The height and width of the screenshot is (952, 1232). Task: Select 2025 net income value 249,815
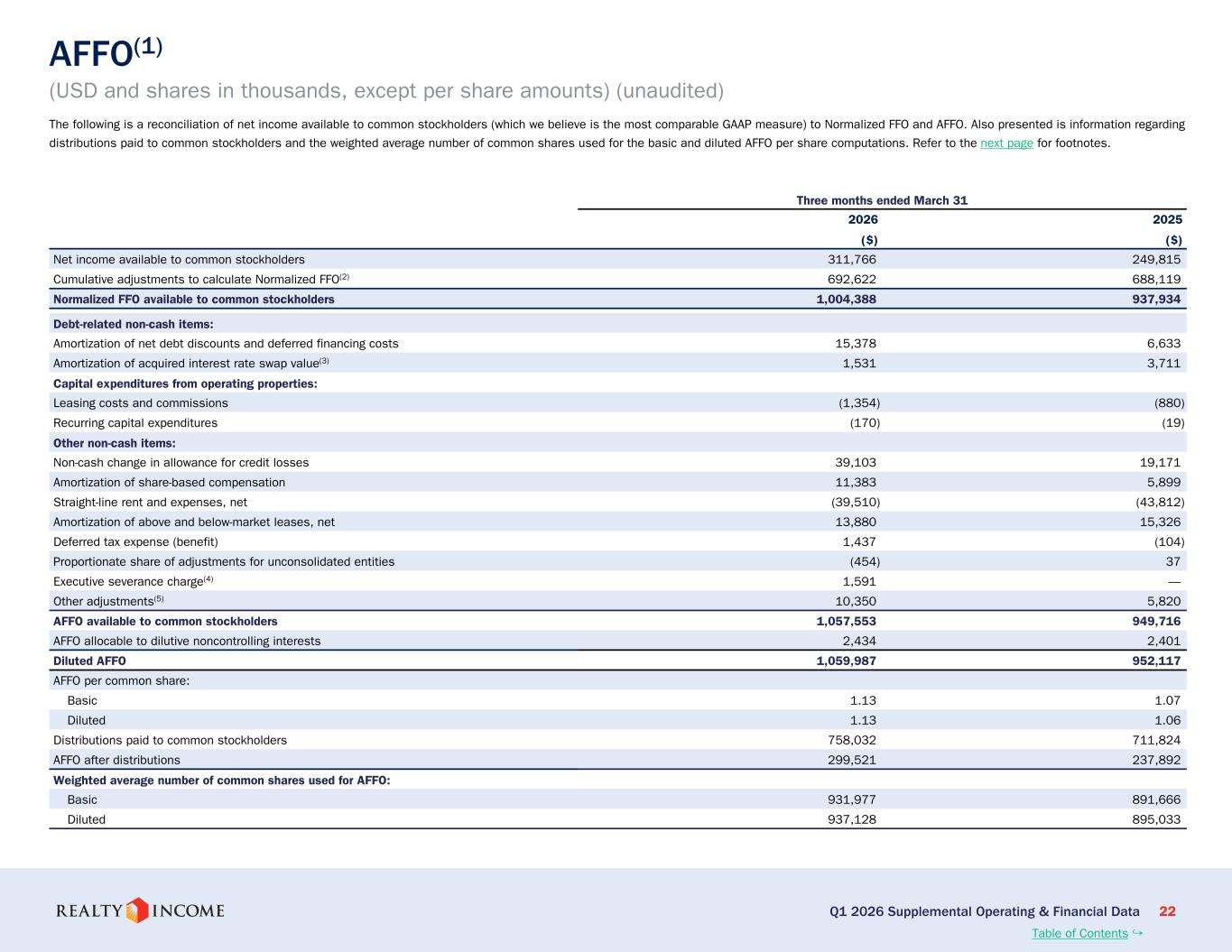1156,259
